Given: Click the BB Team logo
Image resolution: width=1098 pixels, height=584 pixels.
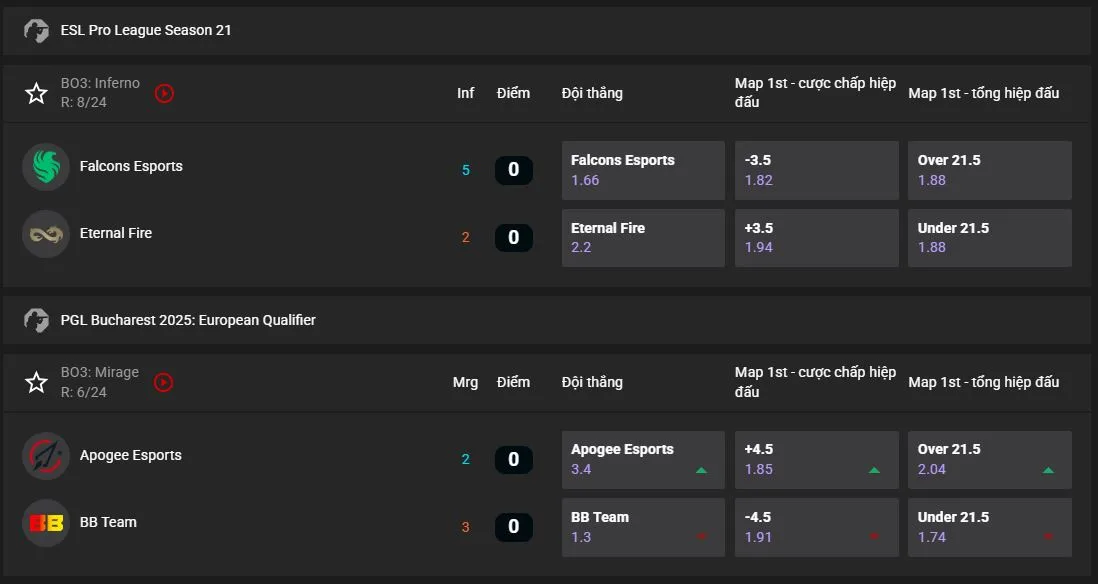Looking at the screenshot, I should (46, 522).
